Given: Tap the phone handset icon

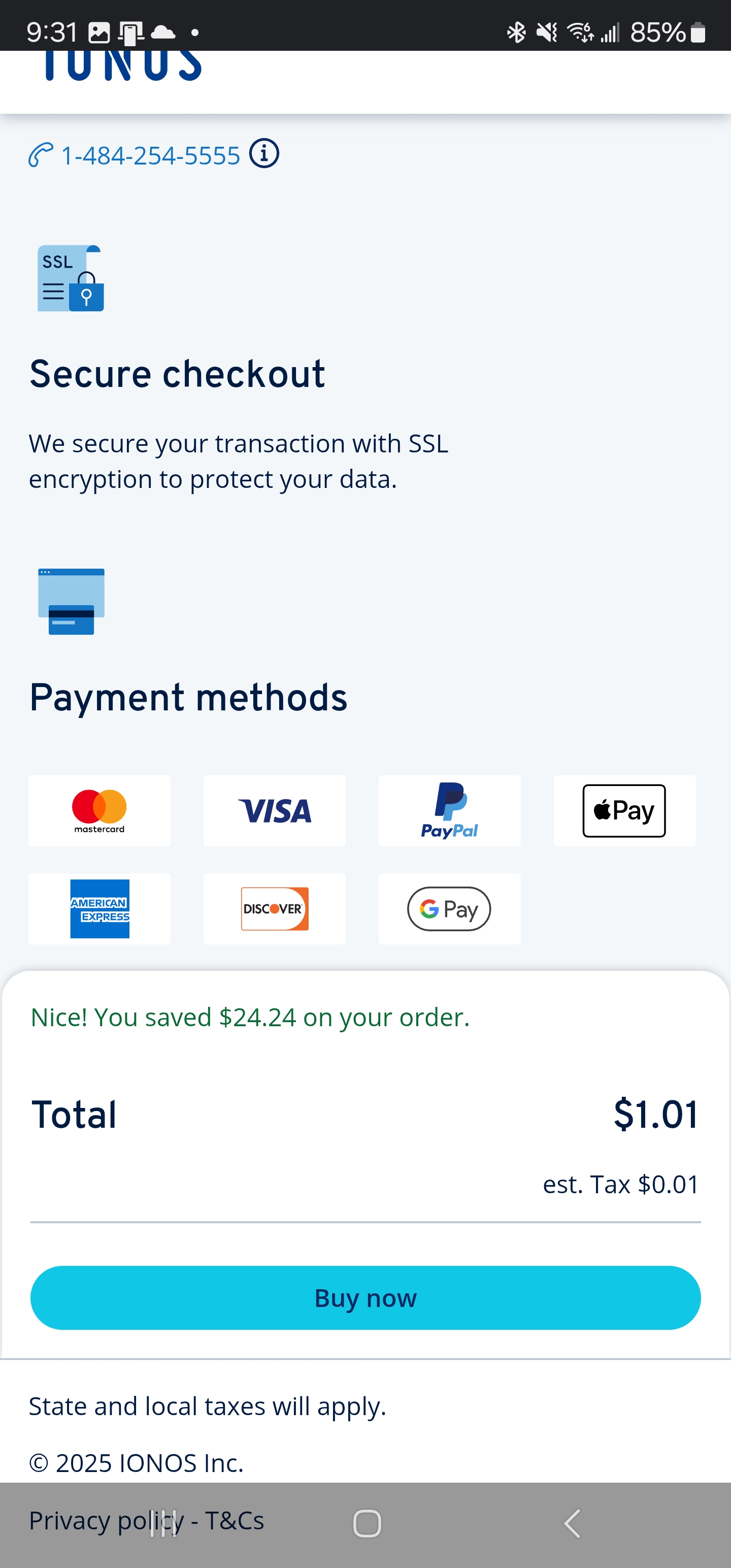Looking at the screenshot, I should 41,155.
